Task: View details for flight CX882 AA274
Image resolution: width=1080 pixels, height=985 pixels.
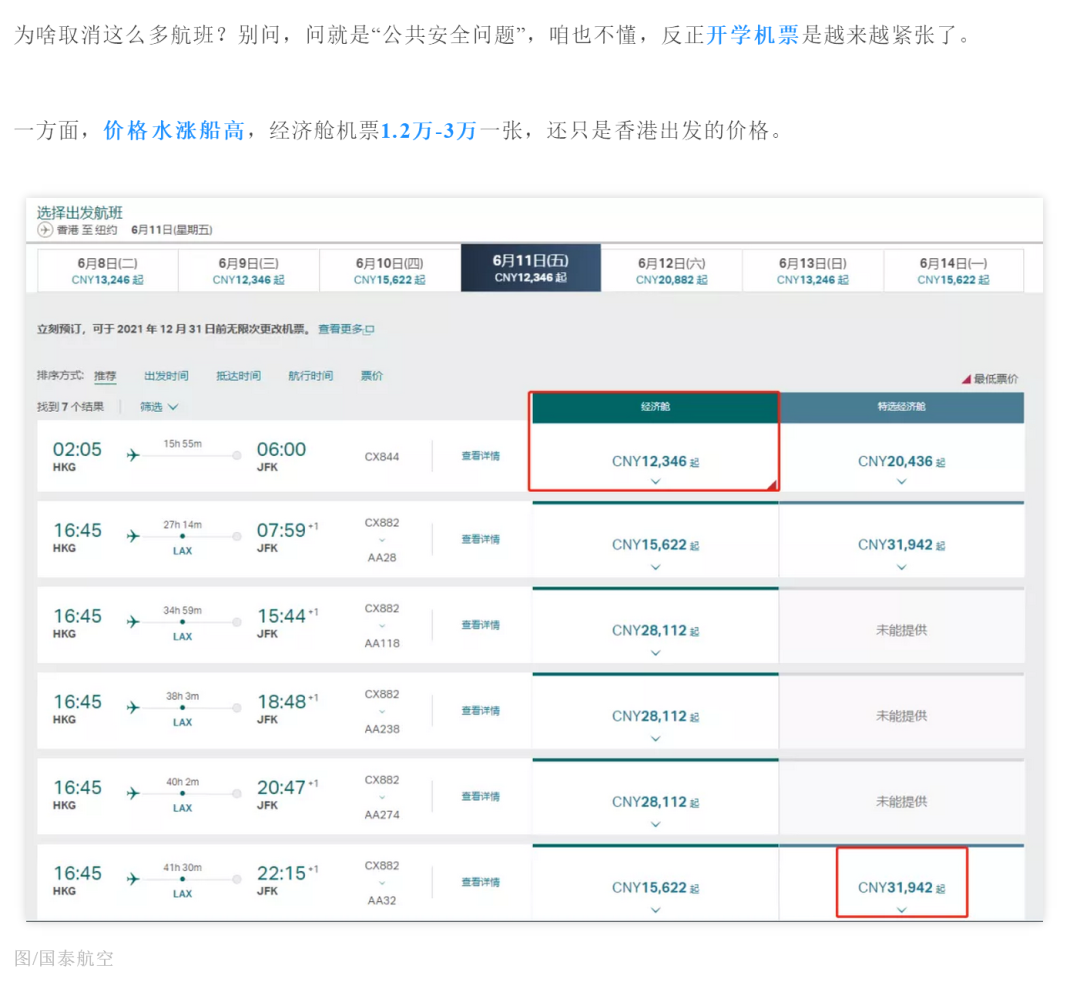Action: (x=481, y=796)
